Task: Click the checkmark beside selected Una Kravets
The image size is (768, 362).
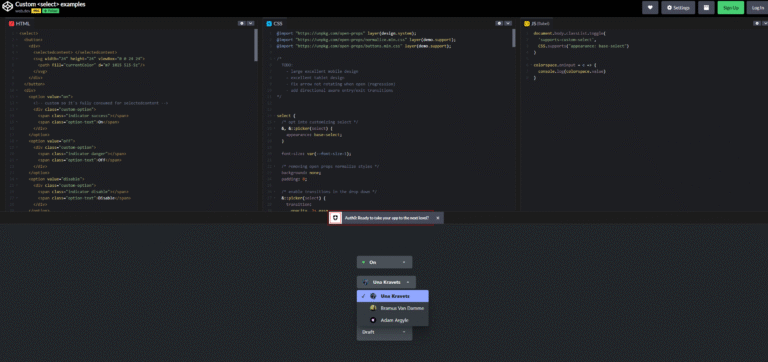Action: 363,296
